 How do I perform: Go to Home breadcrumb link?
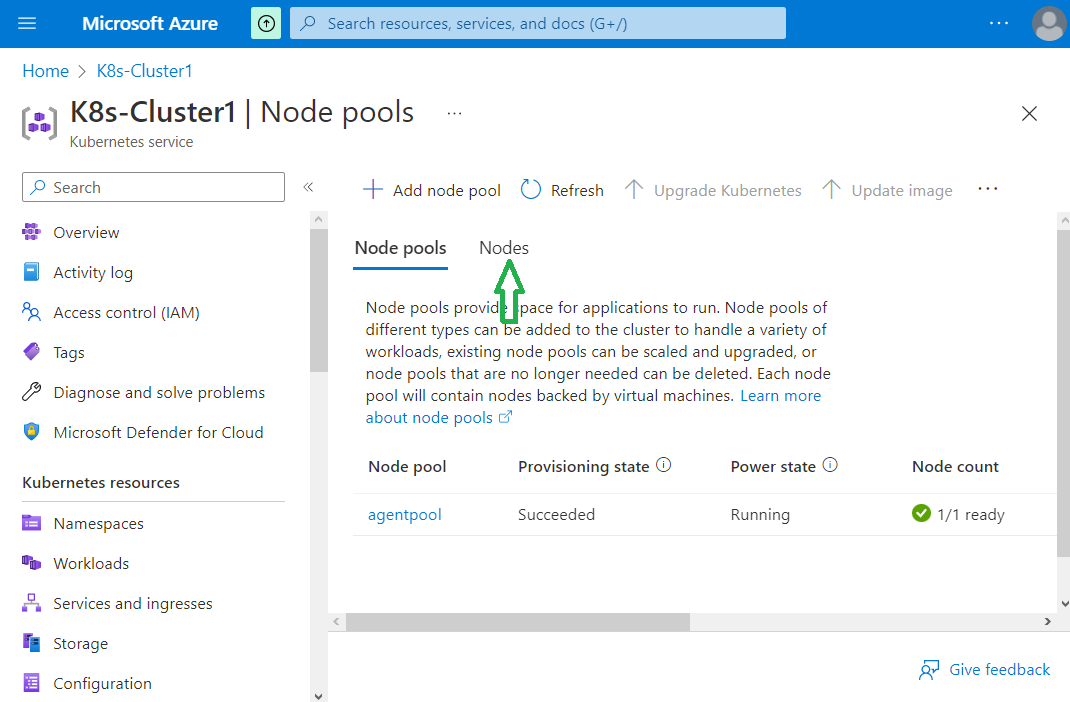tap(46, 71)
